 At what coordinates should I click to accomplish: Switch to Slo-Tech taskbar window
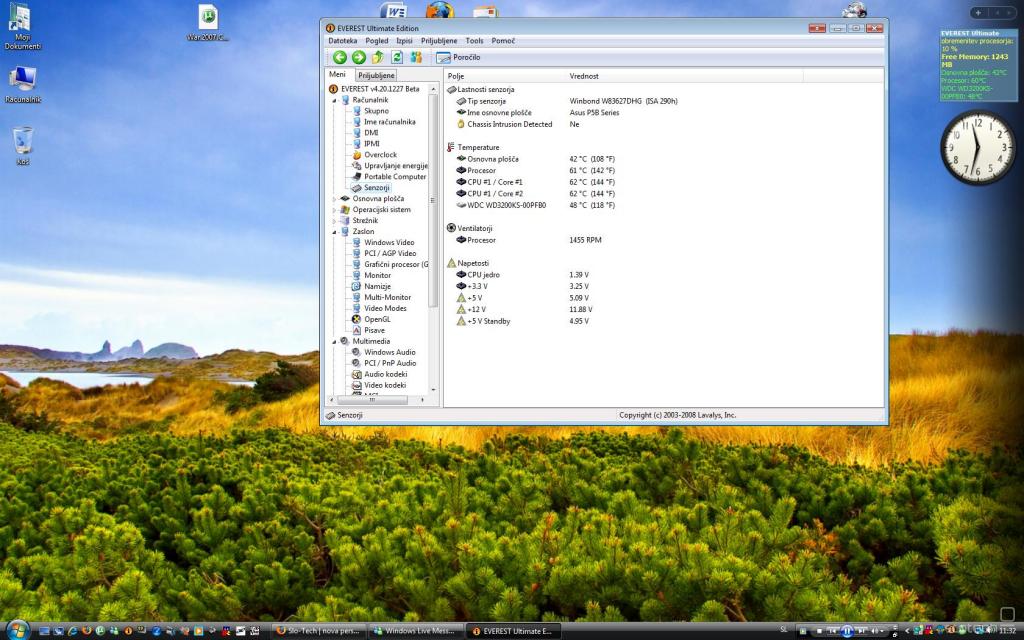(x=318, y=631)
